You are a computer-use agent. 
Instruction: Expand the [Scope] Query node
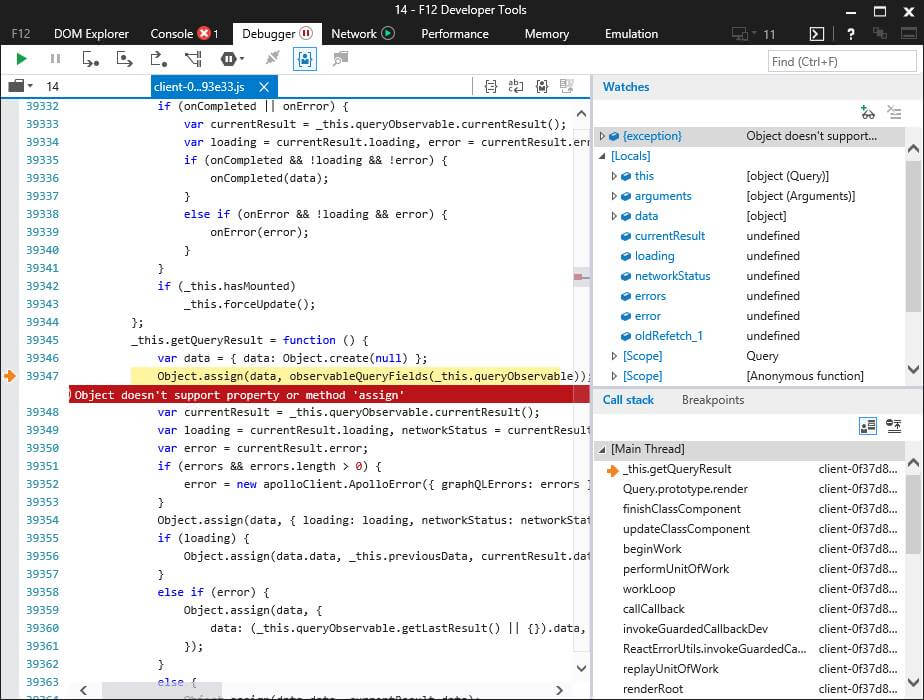coord(614,356)
